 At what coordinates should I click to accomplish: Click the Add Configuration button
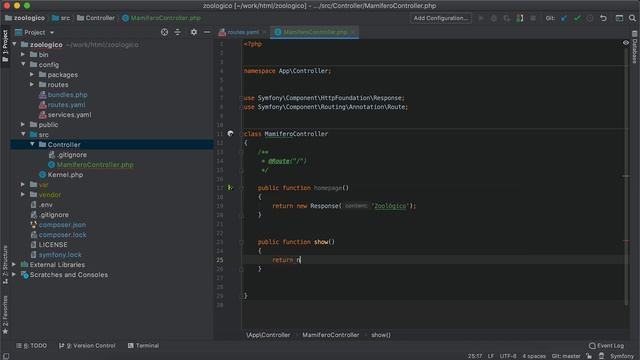[440, 18]
